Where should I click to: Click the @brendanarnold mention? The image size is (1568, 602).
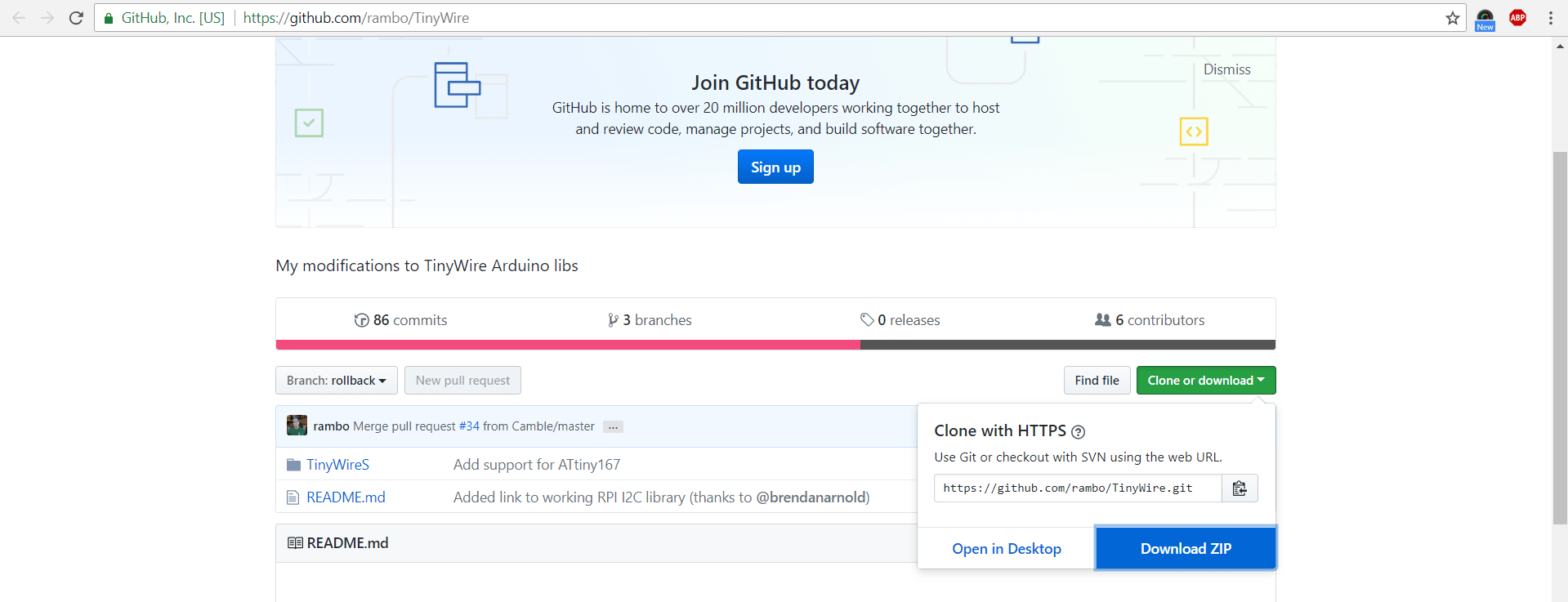click(x=811, y=497)
